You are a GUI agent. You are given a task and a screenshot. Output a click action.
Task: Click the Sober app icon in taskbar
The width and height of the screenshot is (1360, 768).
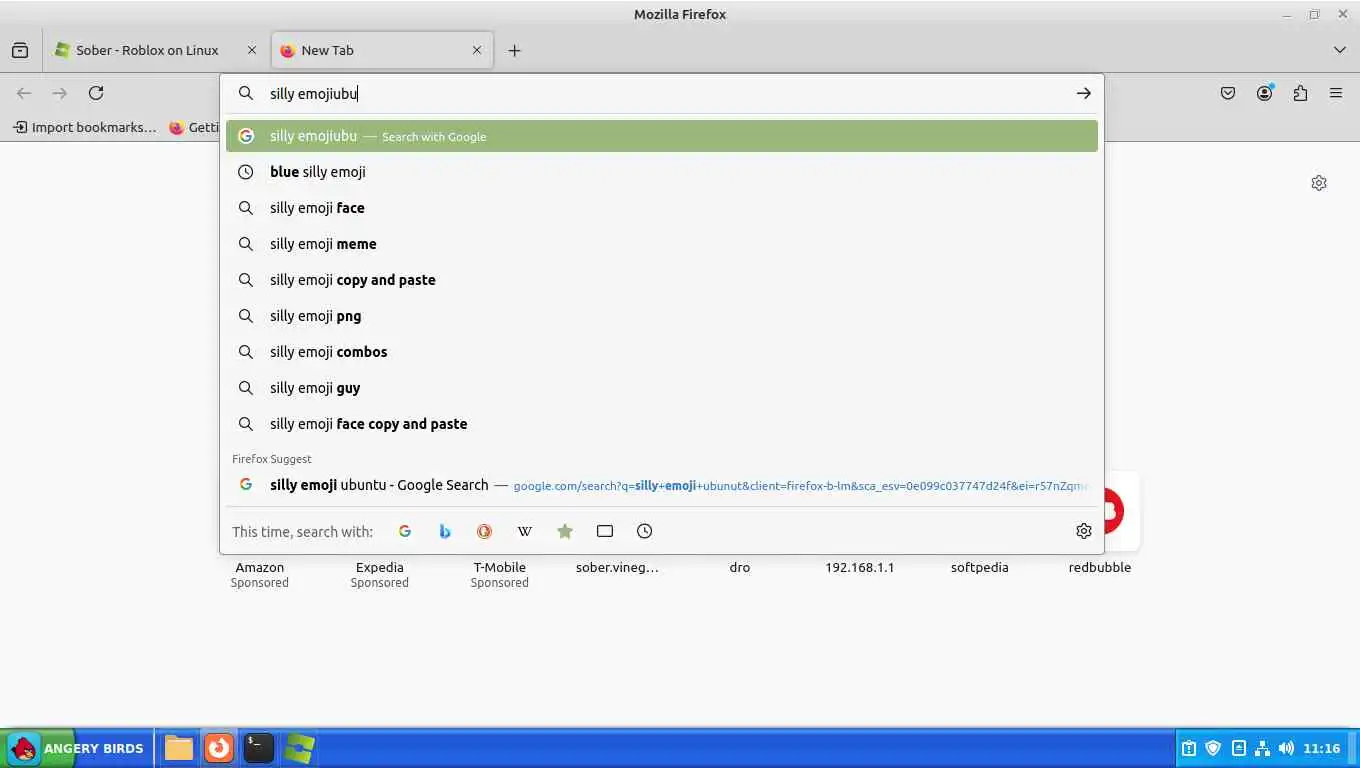tap(299, 748)
